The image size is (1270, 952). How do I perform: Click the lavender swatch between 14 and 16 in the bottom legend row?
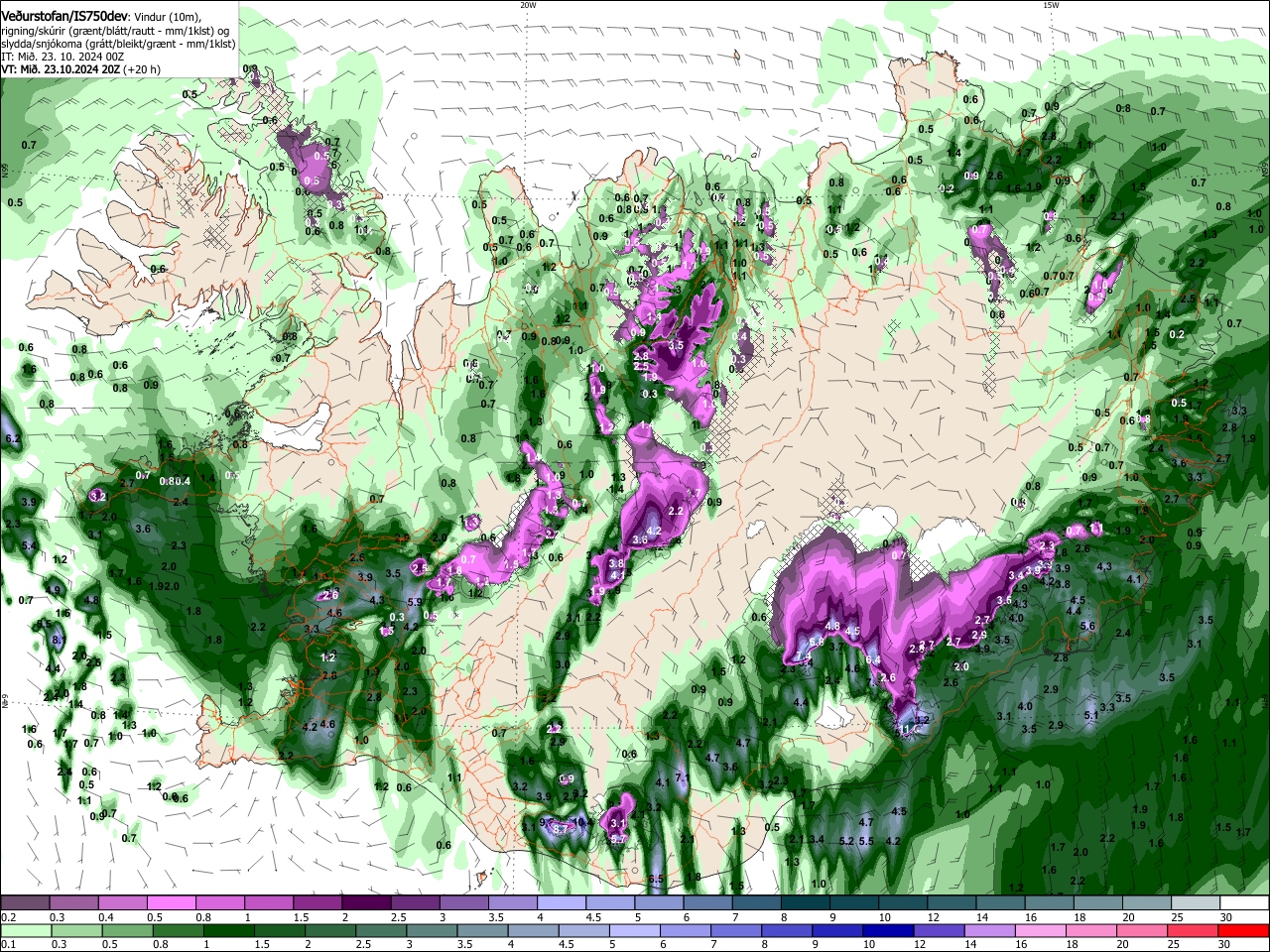989,930
